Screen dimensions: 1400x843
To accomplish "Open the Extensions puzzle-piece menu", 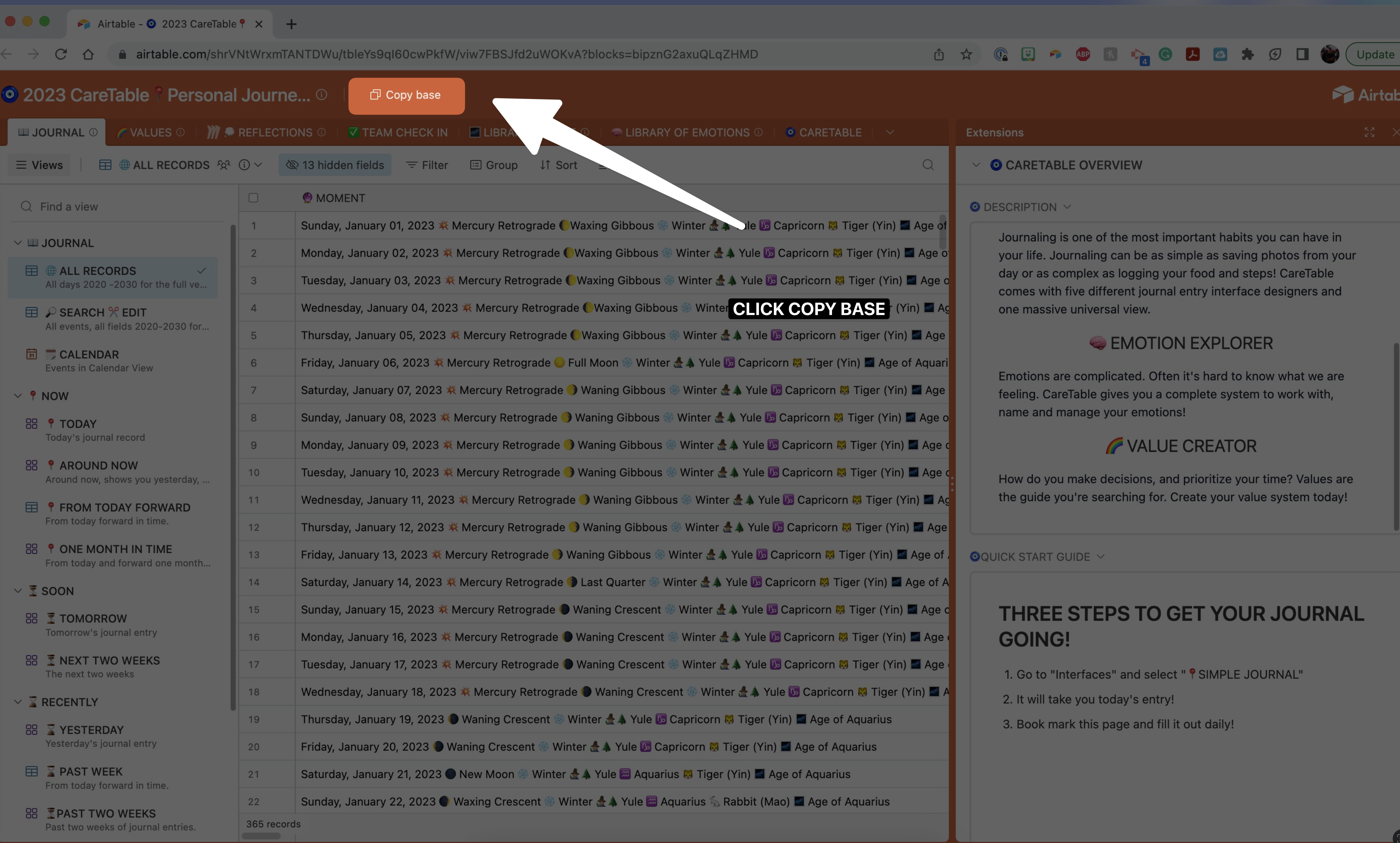I will click(x=1248, y=54).
